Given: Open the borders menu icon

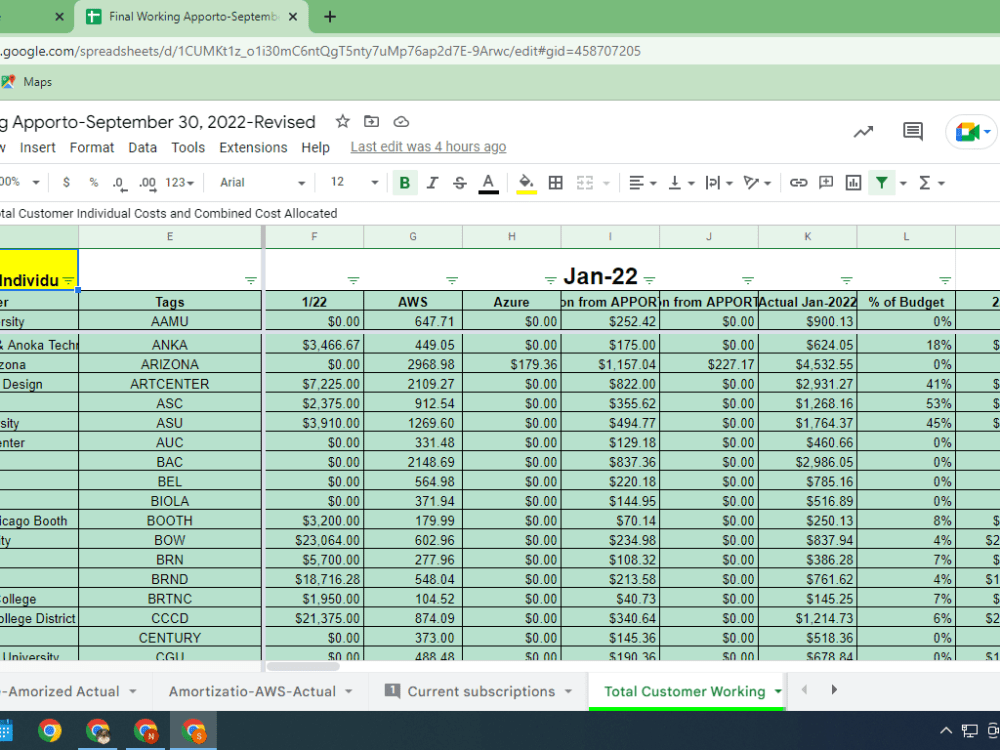Looking at the screenshot, I should point(555,183).
